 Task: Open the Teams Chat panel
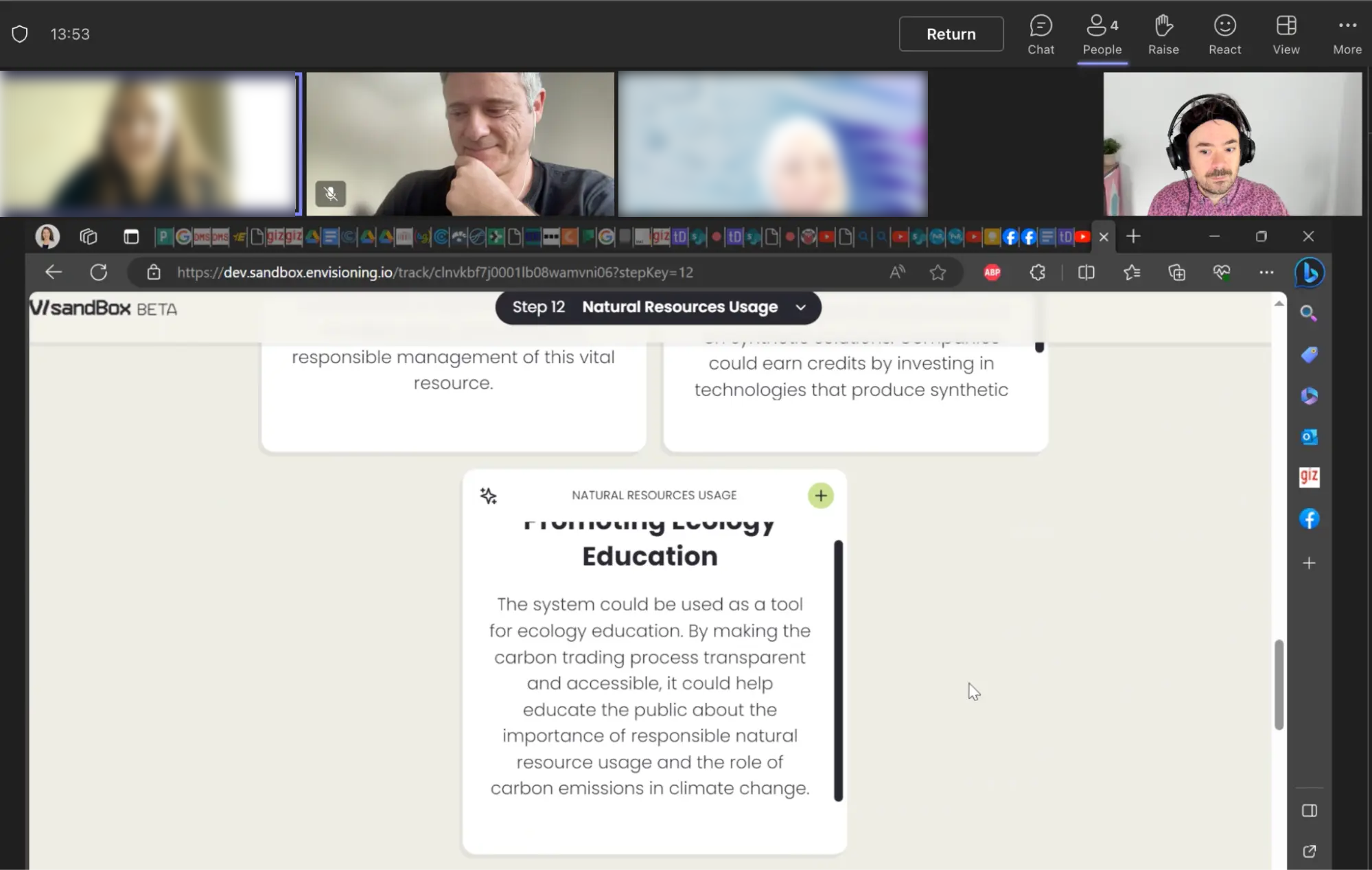(1040, 34)
